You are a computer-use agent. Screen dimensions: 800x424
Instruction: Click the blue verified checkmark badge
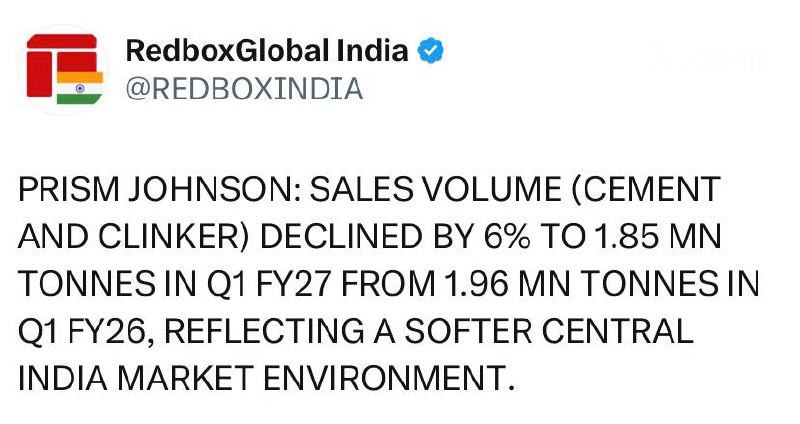[x=431, y=51]
